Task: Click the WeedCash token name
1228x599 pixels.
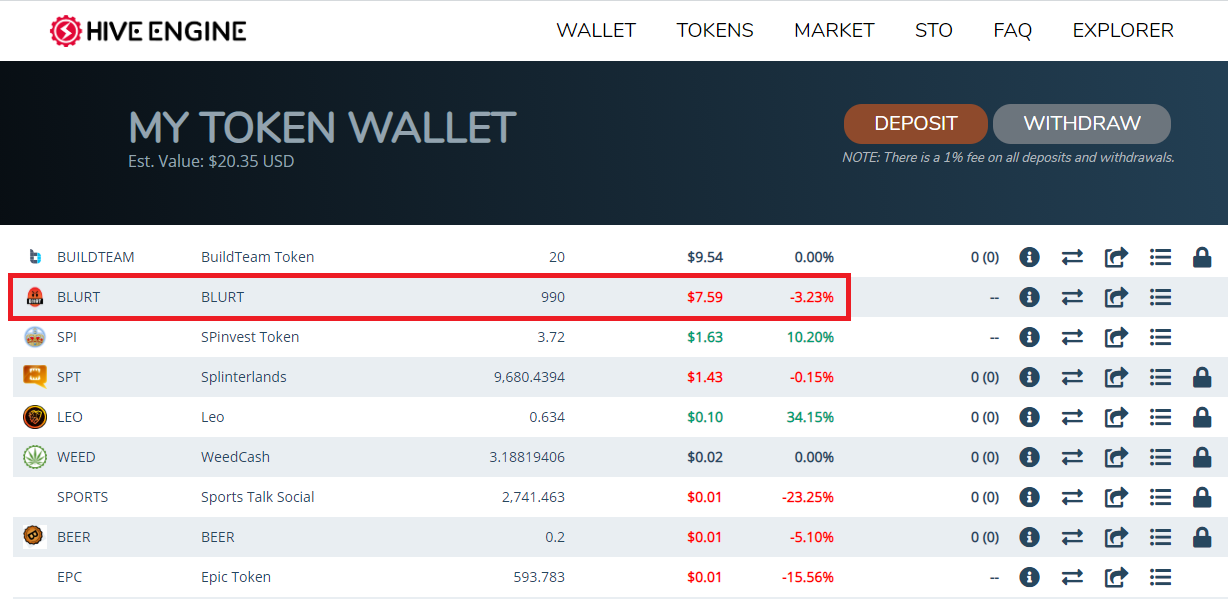Action: [x=236, y=457]
